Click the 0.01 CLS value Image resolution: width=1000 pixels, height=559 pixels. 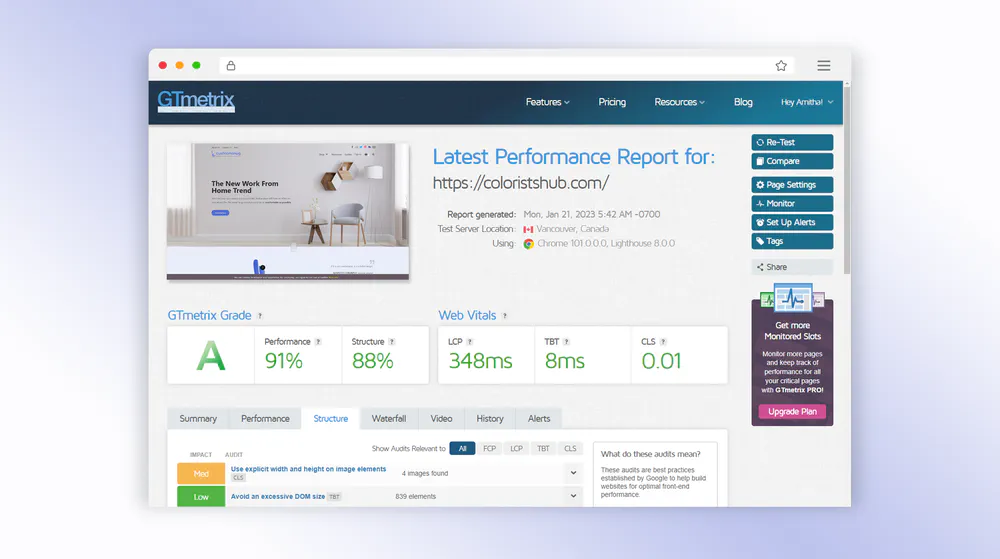pyautogui.click(x=661, y=361)
